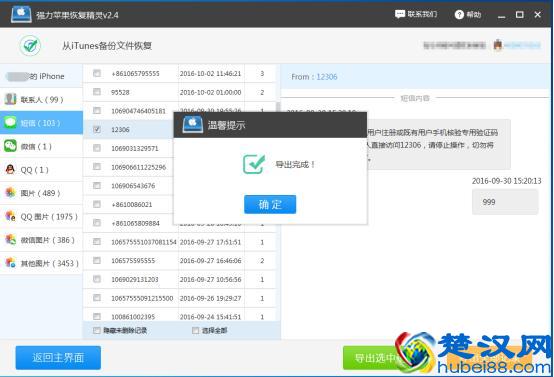The height and width of the screenshot is (377, 554).
Task: Open the 联系我们 chat icon
Action: click(x=400, y=14)
